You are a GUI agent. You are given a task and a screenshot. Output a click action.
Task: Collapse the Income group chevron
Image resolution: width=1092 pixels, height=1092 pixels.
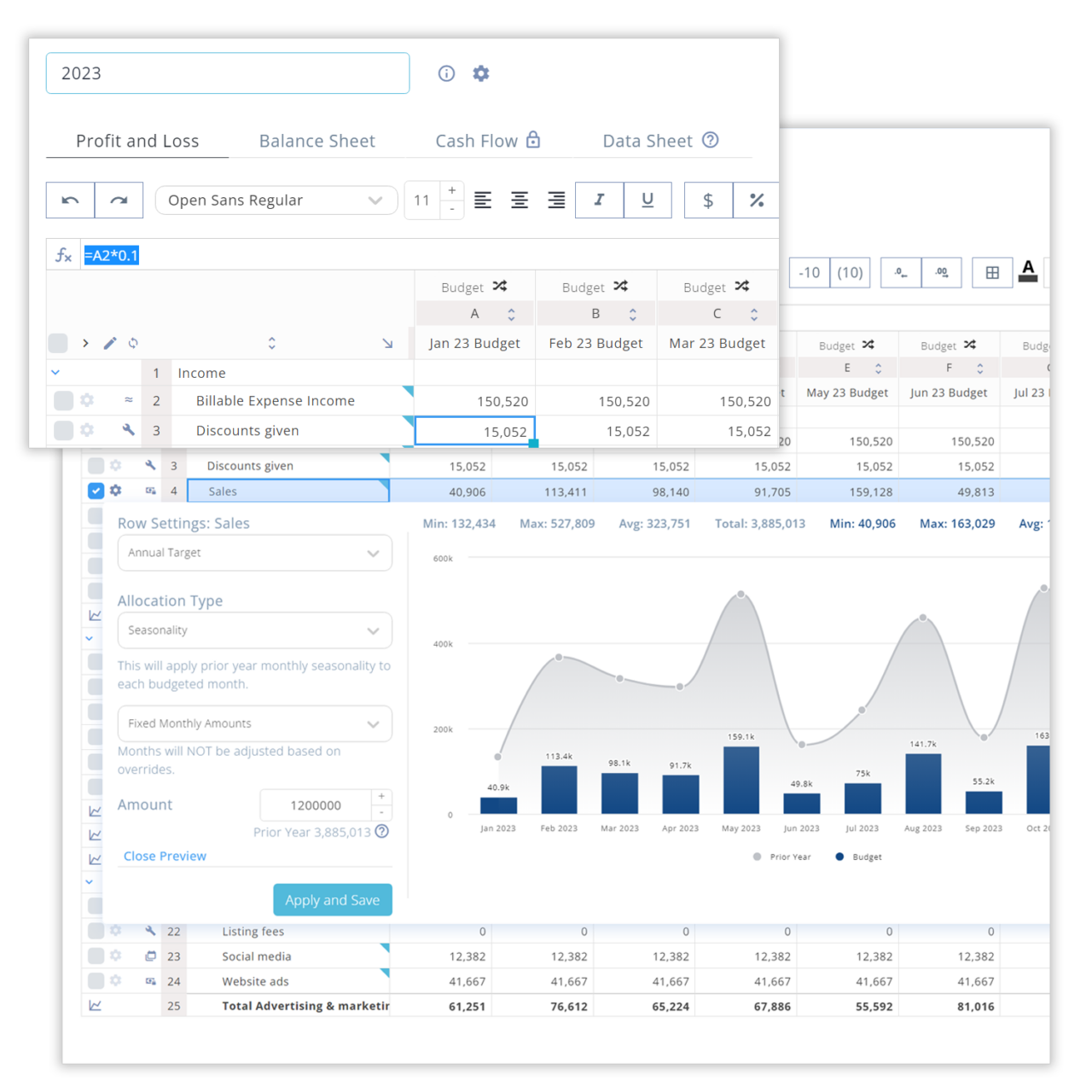coord(55,372)
